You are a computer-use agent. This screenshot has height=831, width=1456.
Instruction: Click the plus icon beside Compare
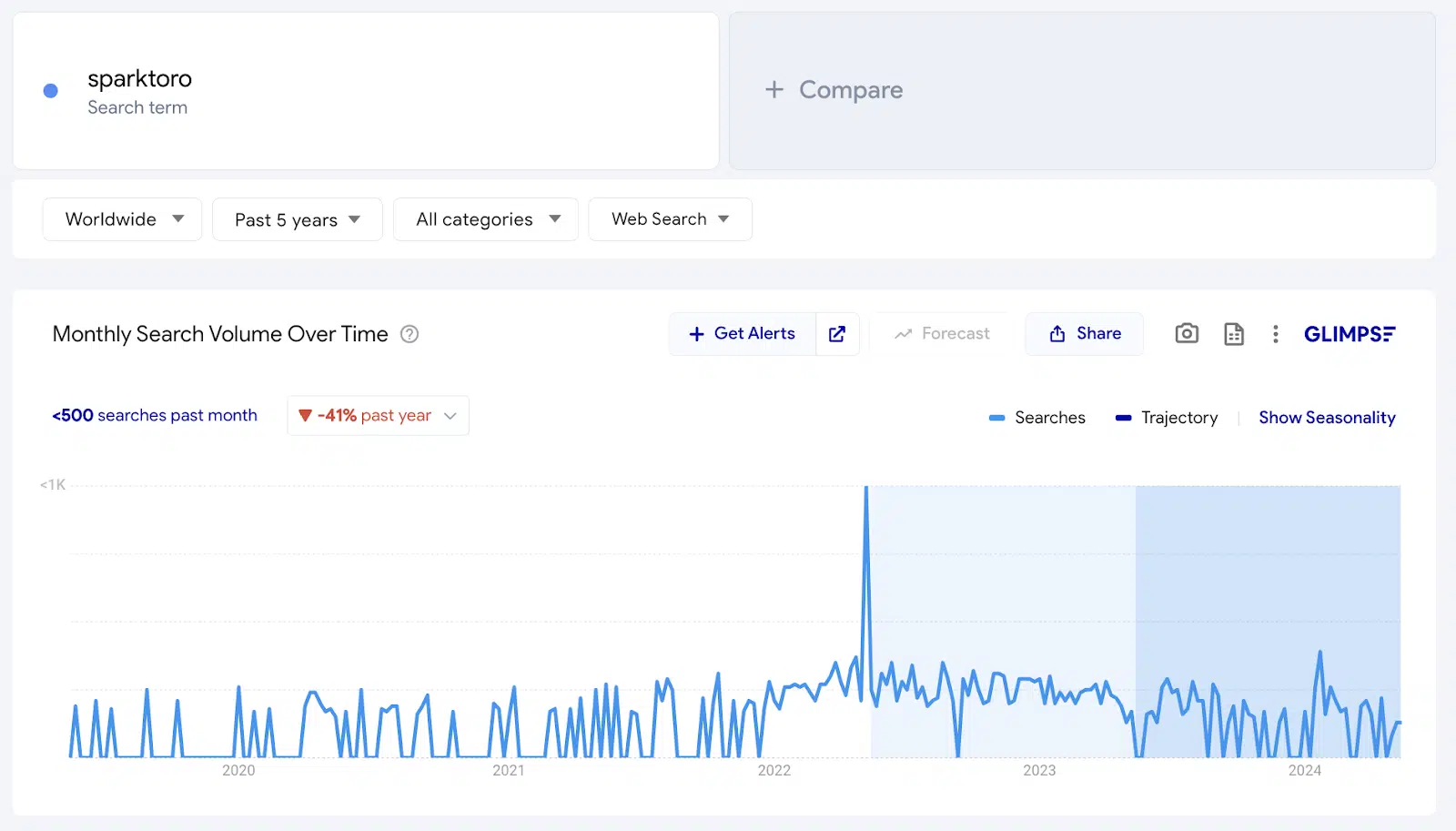click(x=774, y=89)
